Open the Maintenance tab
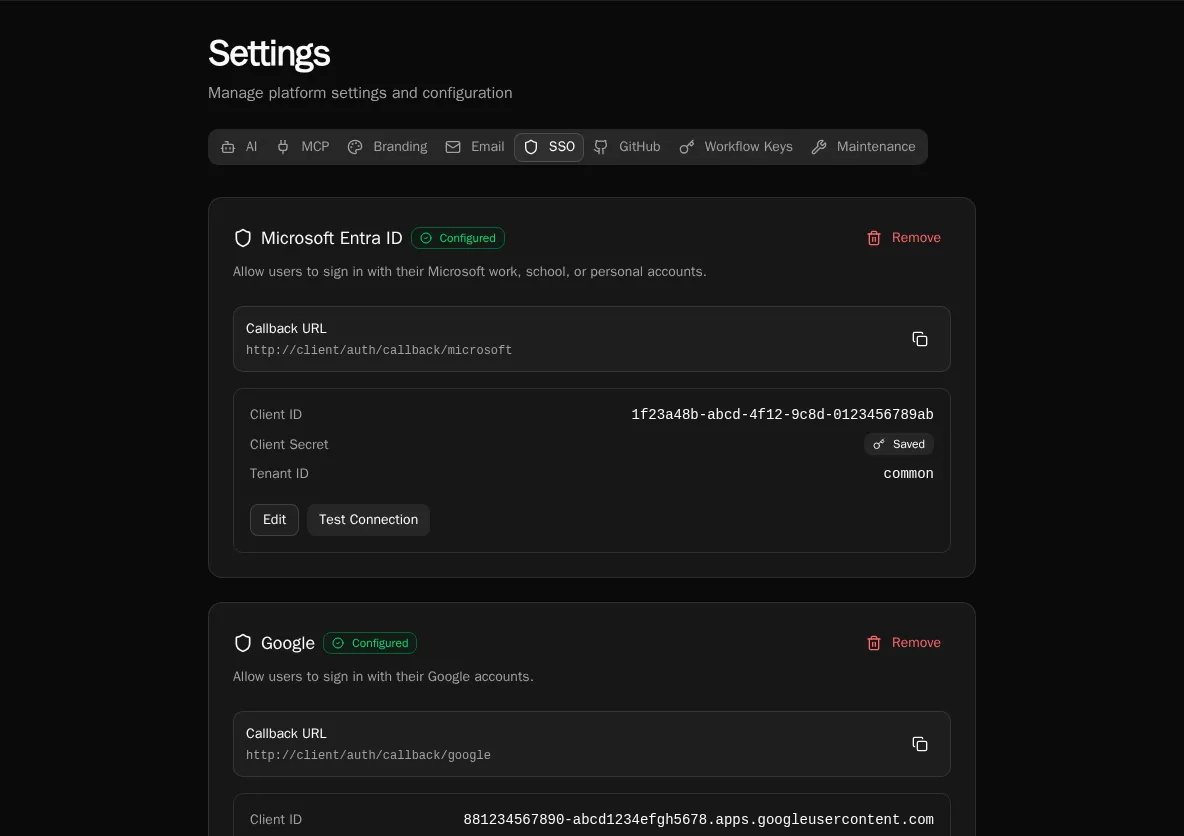The image size is (1184, 836). (864, 147)
